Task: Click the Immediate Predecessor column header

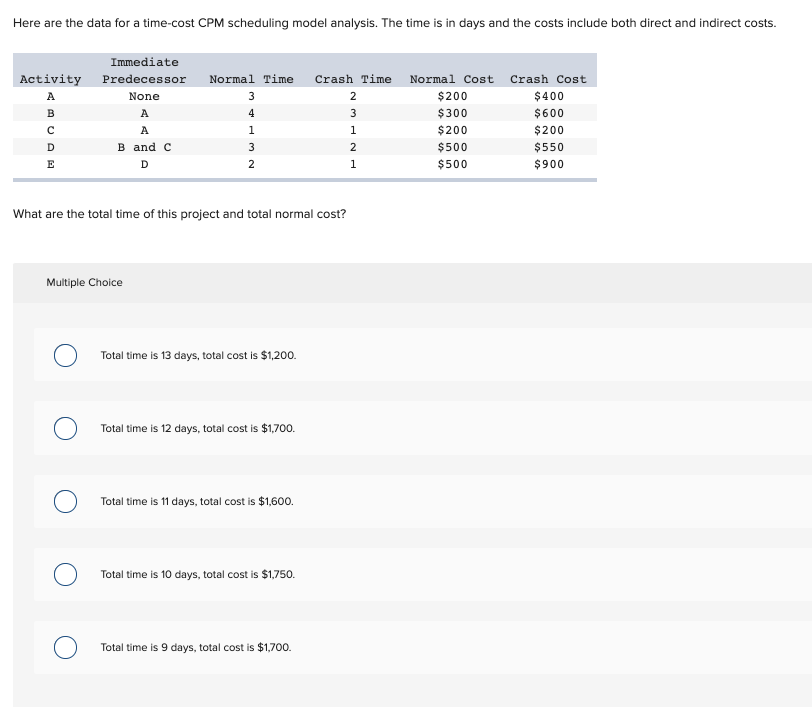Action: 144,71
